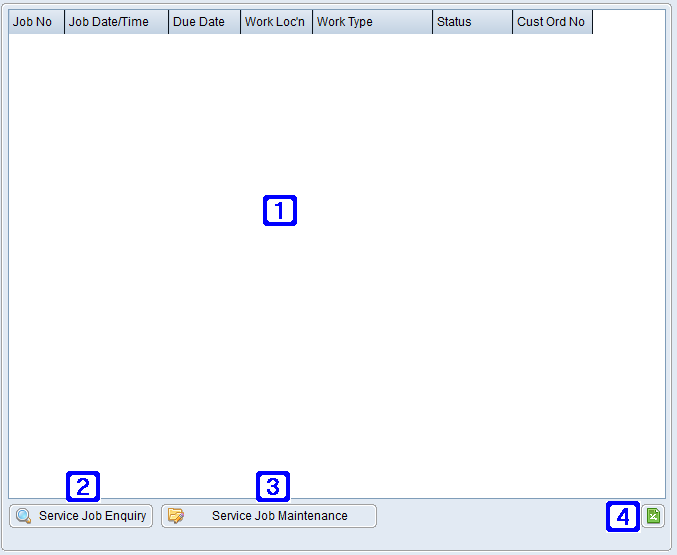Click the blue callout marker numbered 1

tap(280, 210)
